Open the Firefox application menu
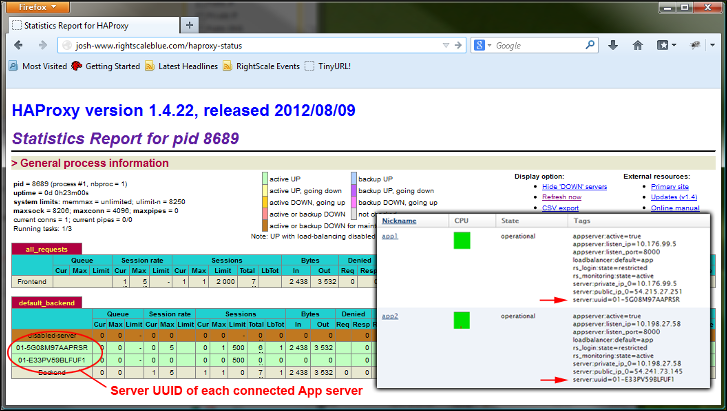This screenshot has height=411, width=727. [x=38, y=7]
